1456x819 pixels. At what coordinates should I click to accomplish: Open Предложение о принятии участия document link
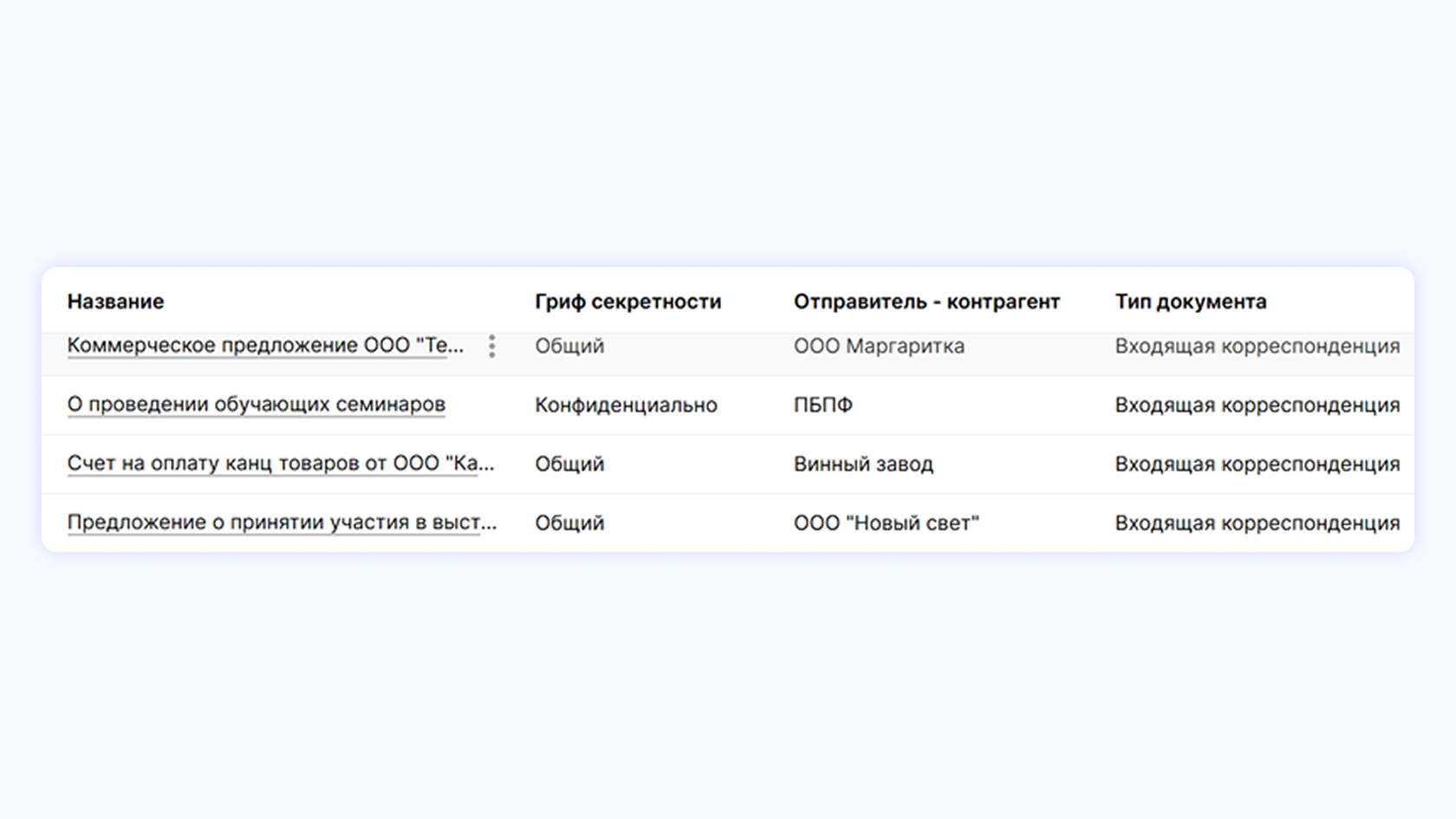click(x=282, y=523)
